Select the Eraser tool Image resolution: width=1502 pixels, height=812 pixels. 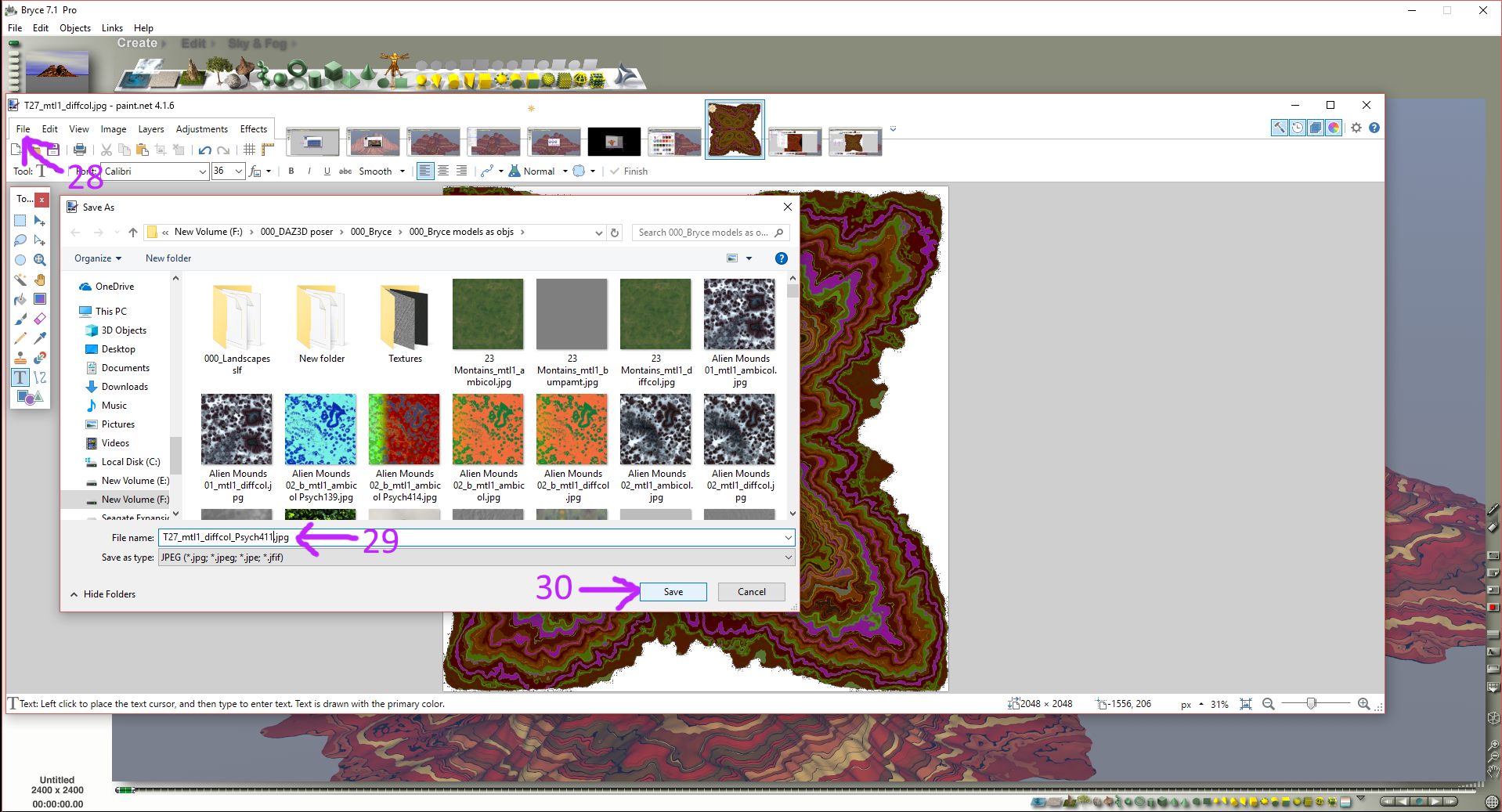pyautogui.click(x=40, y=319)
